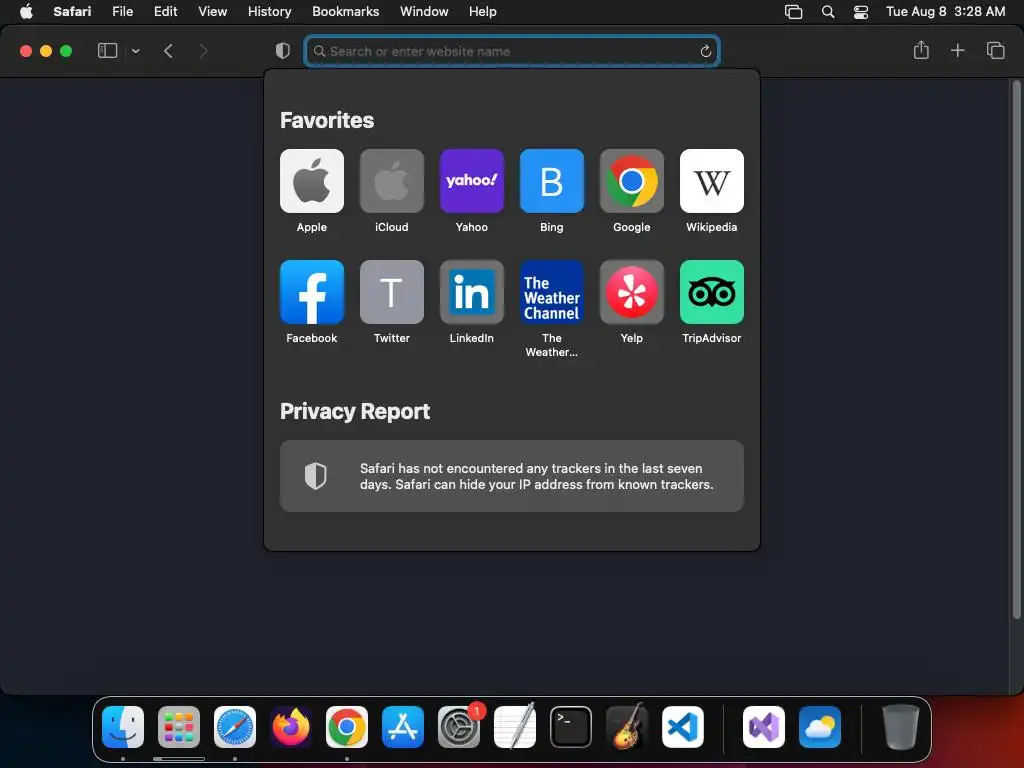Open the Yahoo favorite
This screenshot has width=1024, height=768.
pyautogui.click(x=472, y=181)
